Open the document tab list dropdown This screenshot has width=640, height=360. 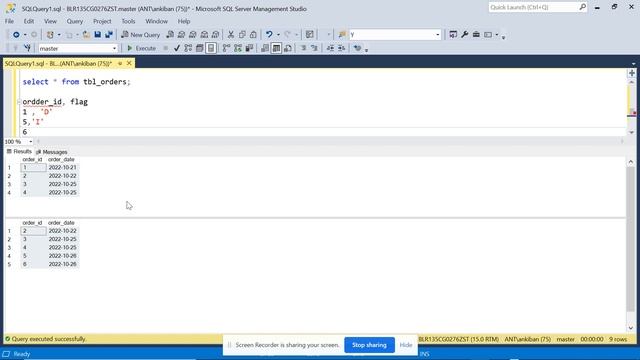pos(633,64)
